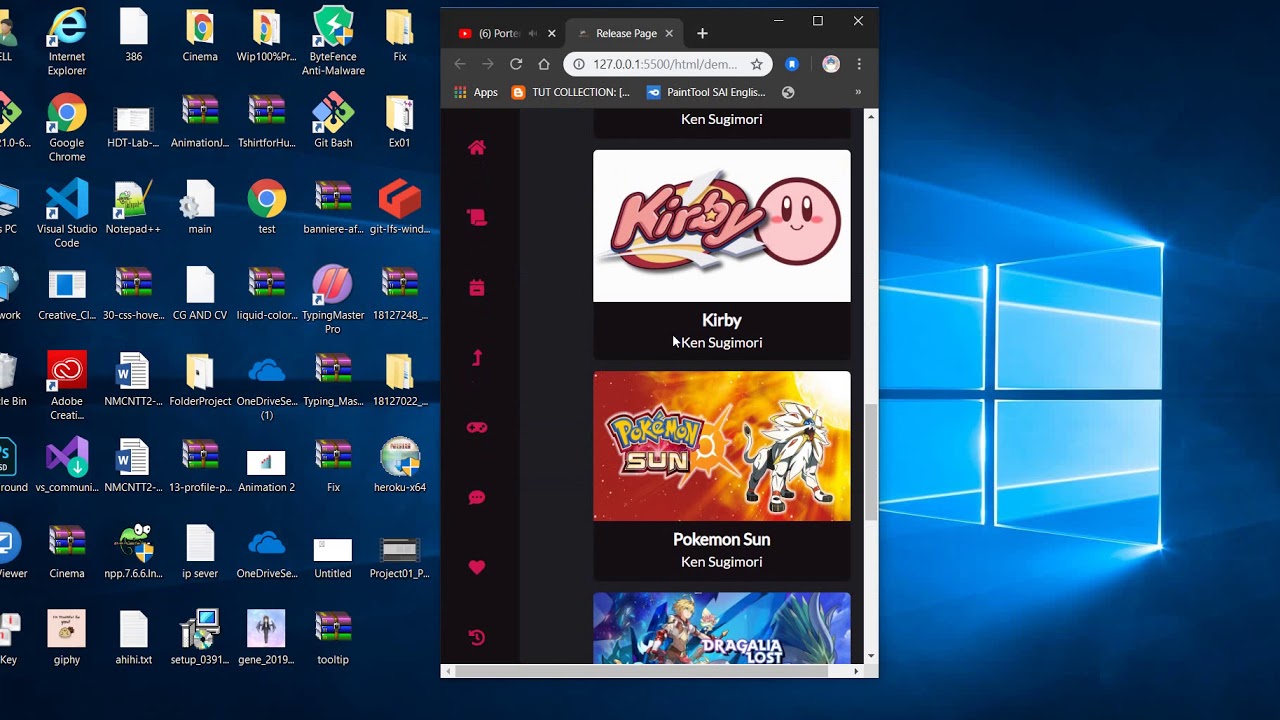Select the Visual Studio Code desktop icon
This screenshot has height=720, width=1280.
(67, 214)
